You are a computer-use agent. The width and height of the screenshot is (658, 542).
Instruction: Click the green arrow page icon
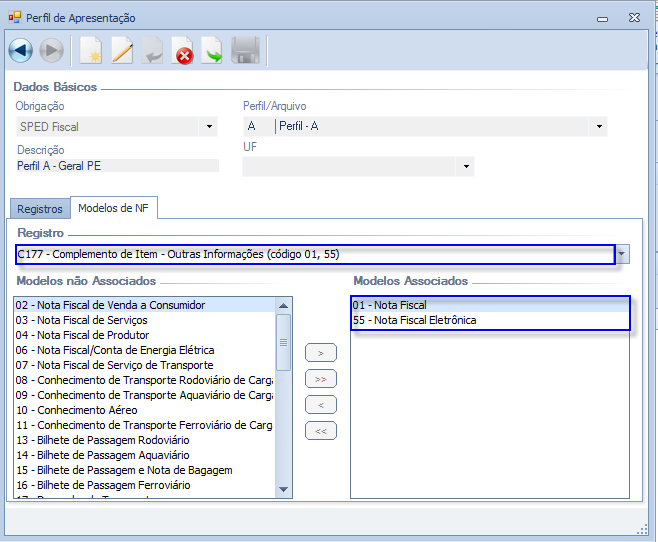coord(213,52)
